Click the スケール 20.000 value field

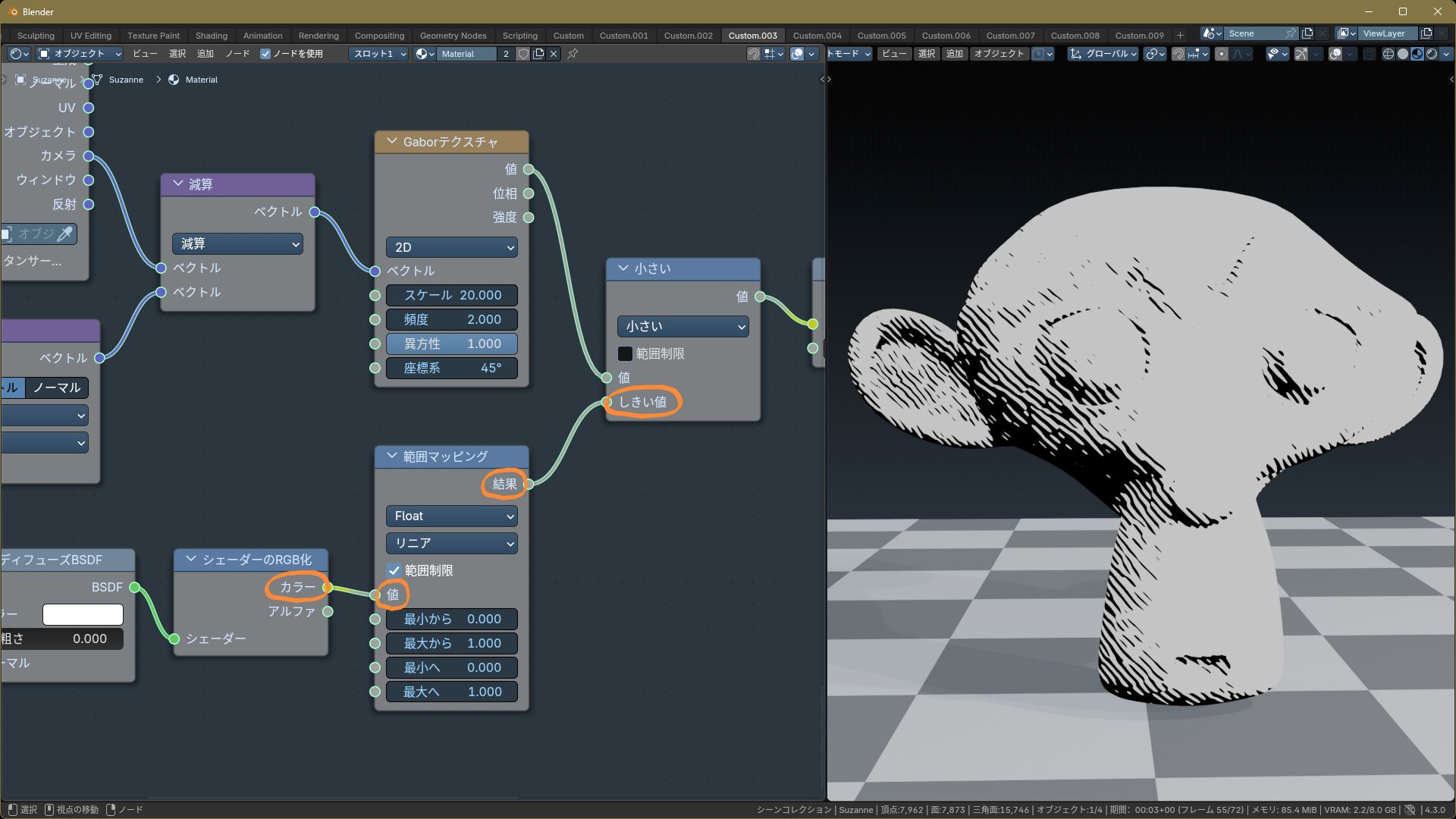[452, 295]
